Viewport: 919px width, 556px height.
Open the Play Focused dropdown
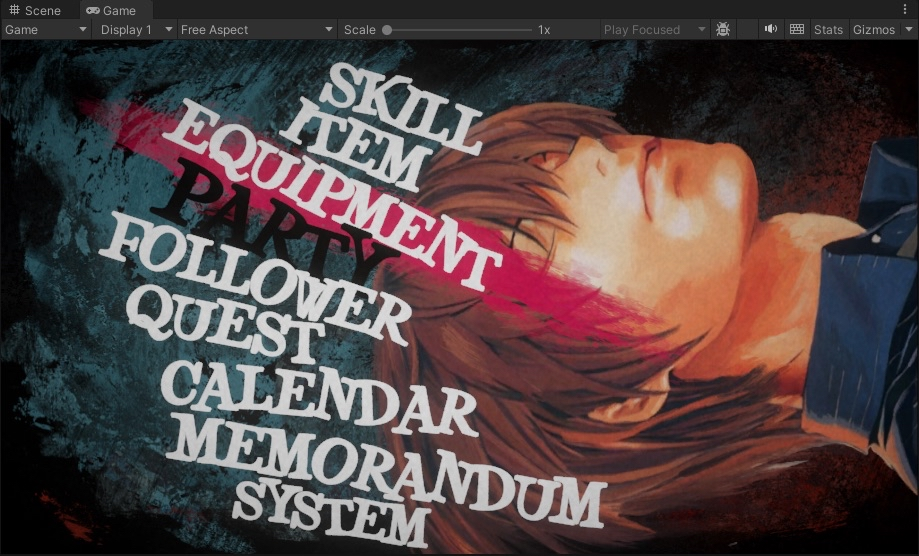pos(655,30)
